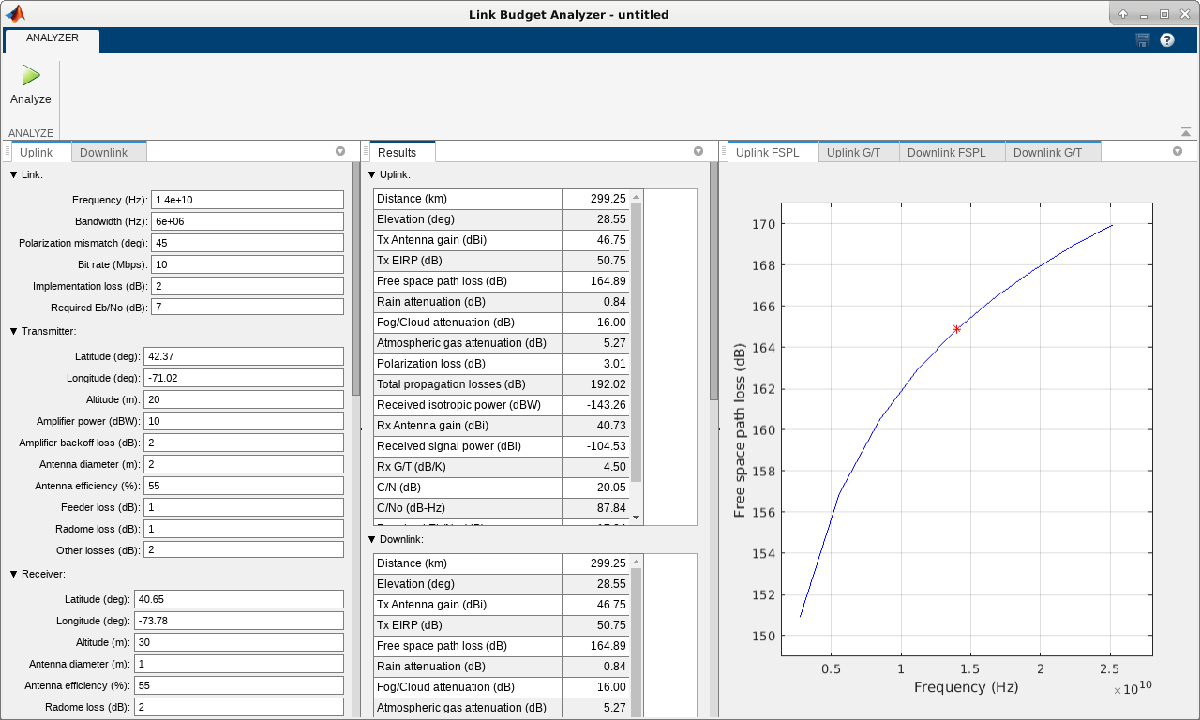1200x720 pixels.
Task: Click the red marker on the FSPL curve
Action: 957,329
